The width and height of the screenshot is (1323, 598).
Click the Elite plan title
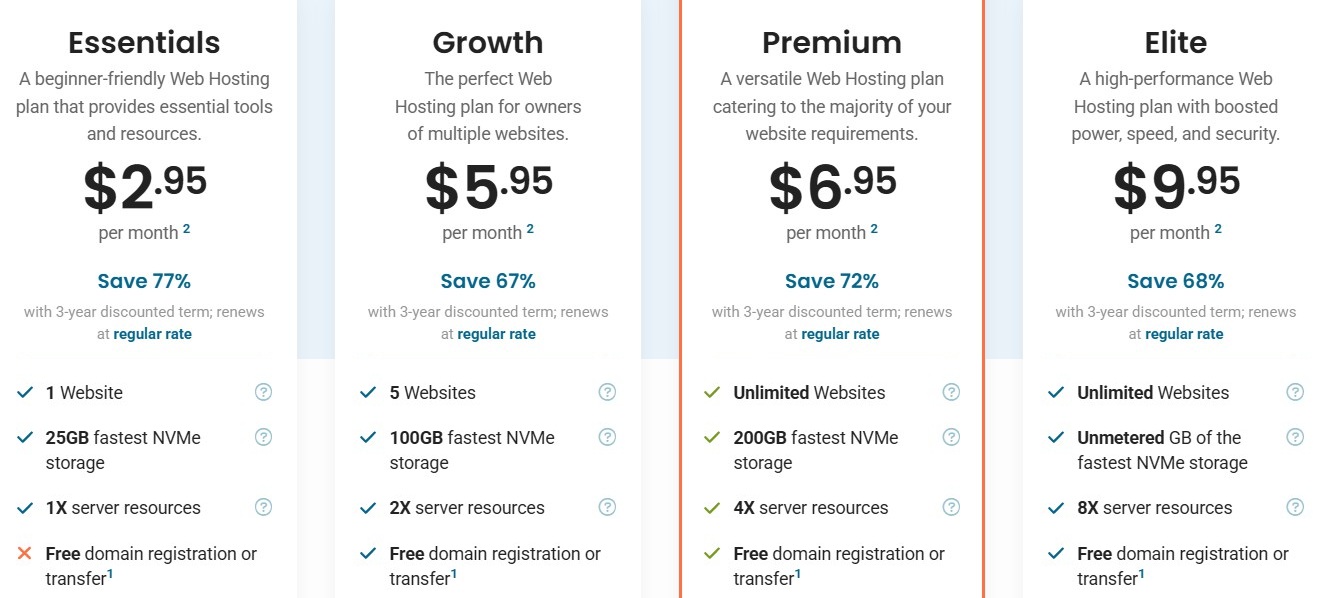(1175, 42)
